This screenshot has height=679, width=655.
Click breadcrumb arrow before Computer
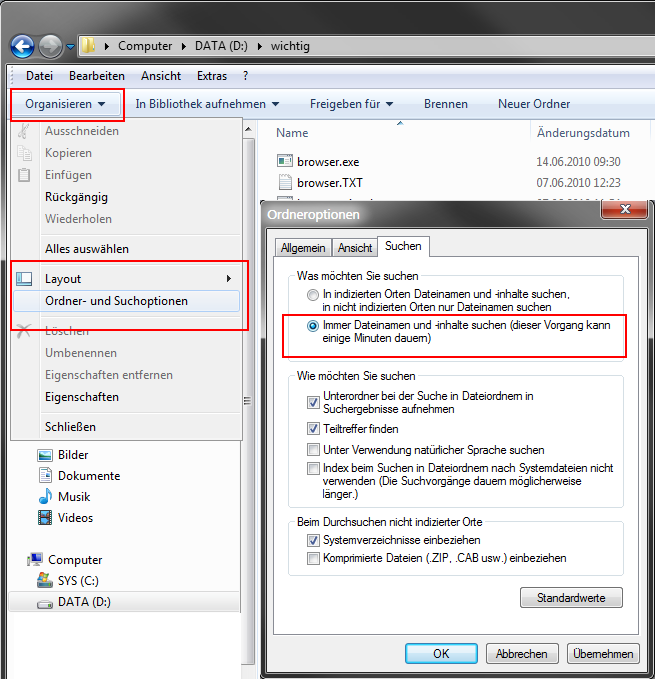click(106, 46)
